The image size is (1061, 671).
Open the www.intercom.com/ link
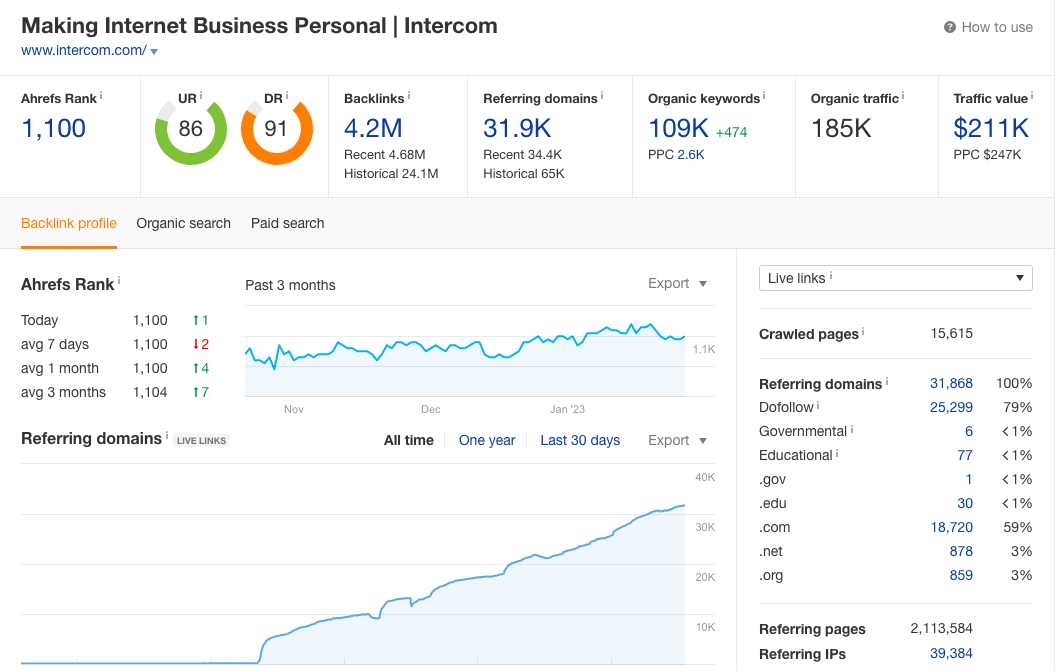[83, 50]
